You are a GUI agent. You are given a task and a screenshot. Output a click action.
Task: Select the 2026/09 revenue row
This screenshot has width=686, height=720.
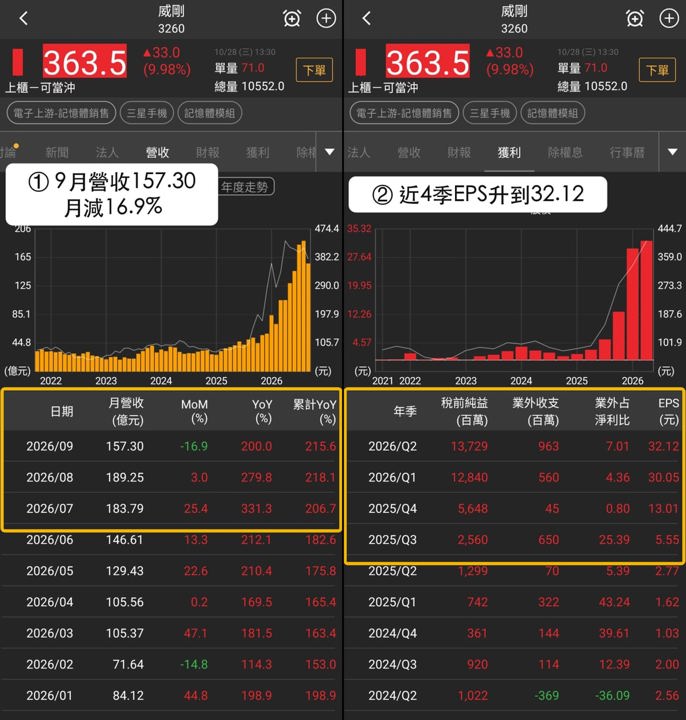point(171,446)
